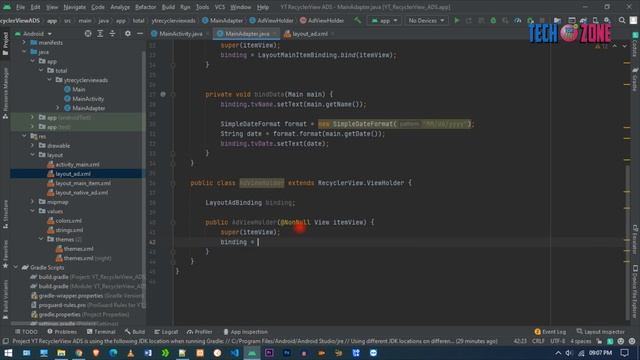The image size is (640, 360).
Task: Click the Debug app bug icon
Action: (x=493, y=20)
